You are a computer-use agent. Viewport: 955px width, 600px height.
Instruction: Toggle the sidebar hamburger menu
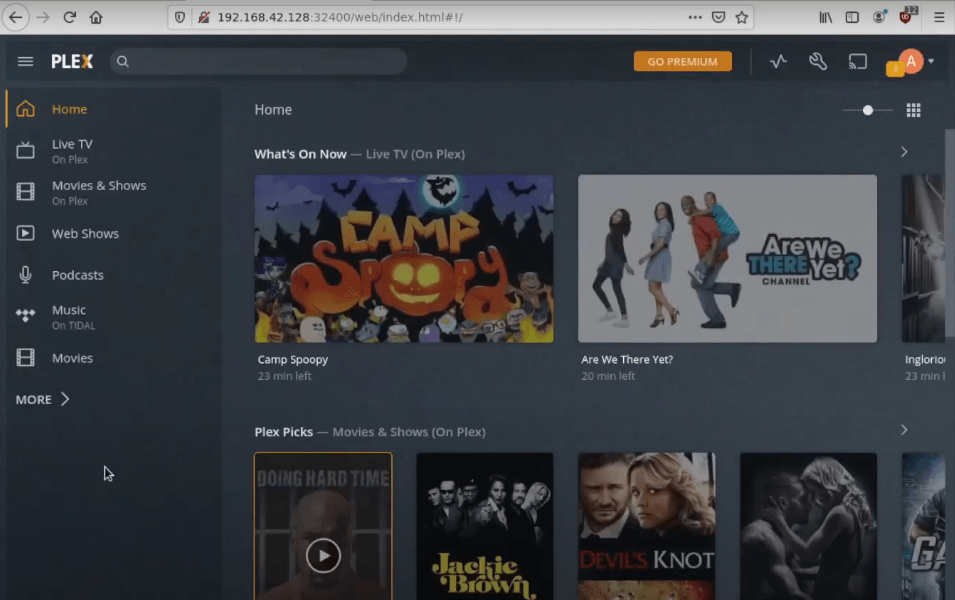click(x=25, y=62)
